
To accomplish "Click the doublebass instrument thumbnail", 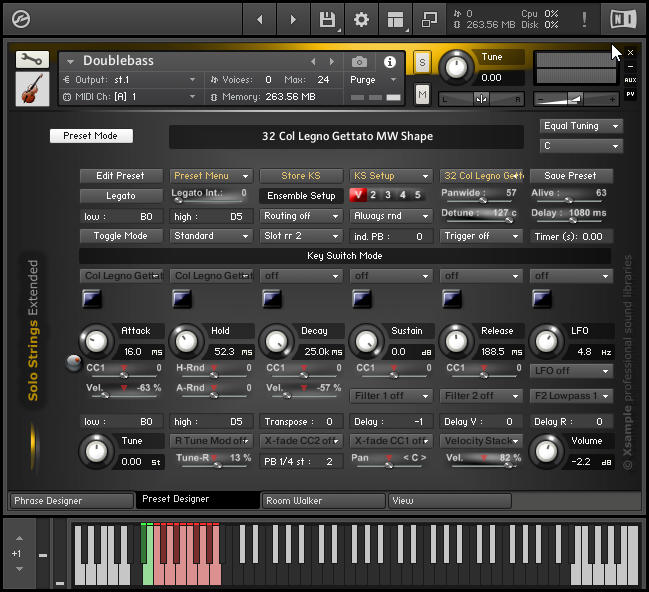I will tap(32, 89).
